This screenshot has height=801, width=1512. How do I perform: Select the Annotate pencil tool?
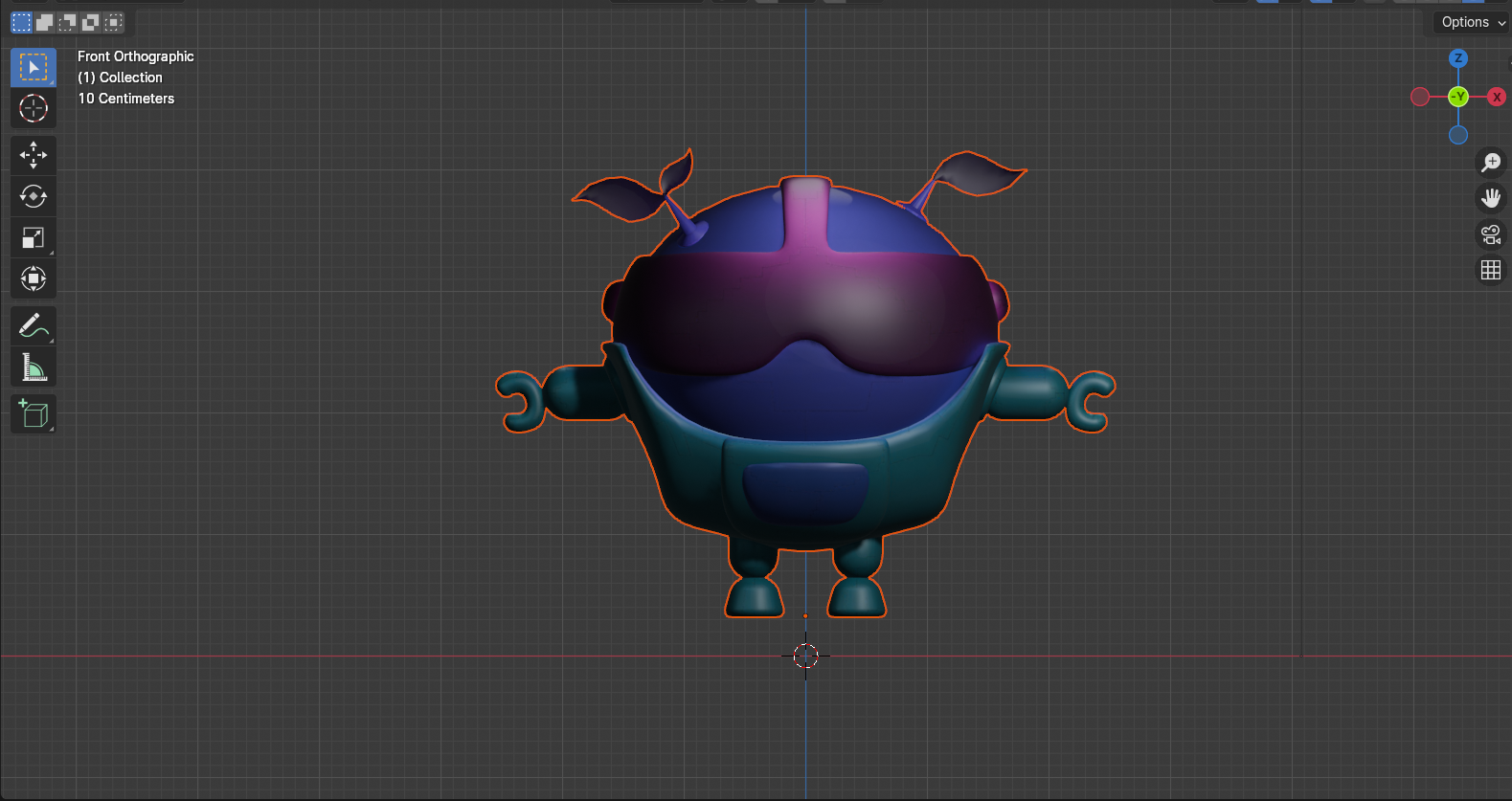(34, 326)
